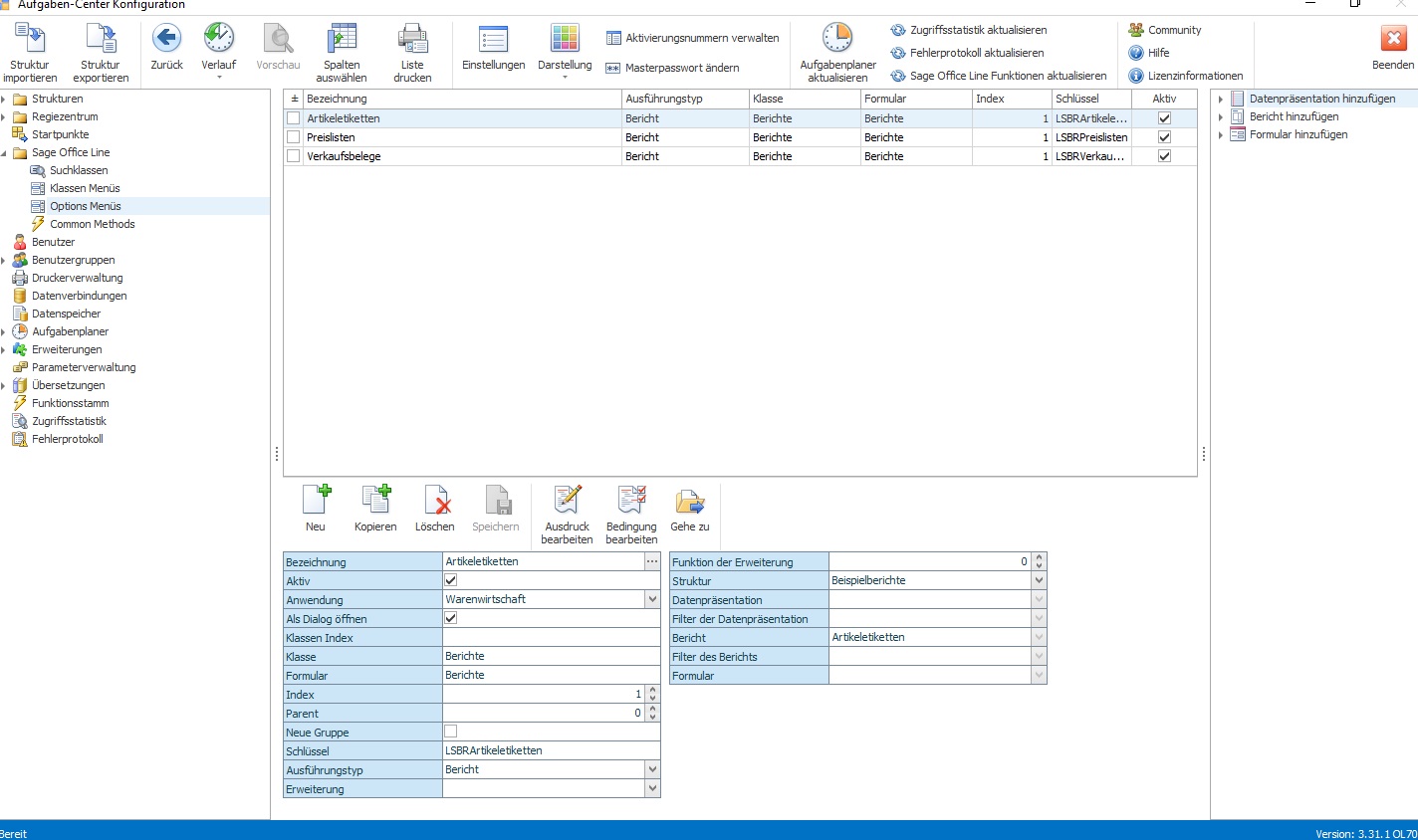Toggle Aktiv checkbox in Preislisten row

tap(1164, 137)
